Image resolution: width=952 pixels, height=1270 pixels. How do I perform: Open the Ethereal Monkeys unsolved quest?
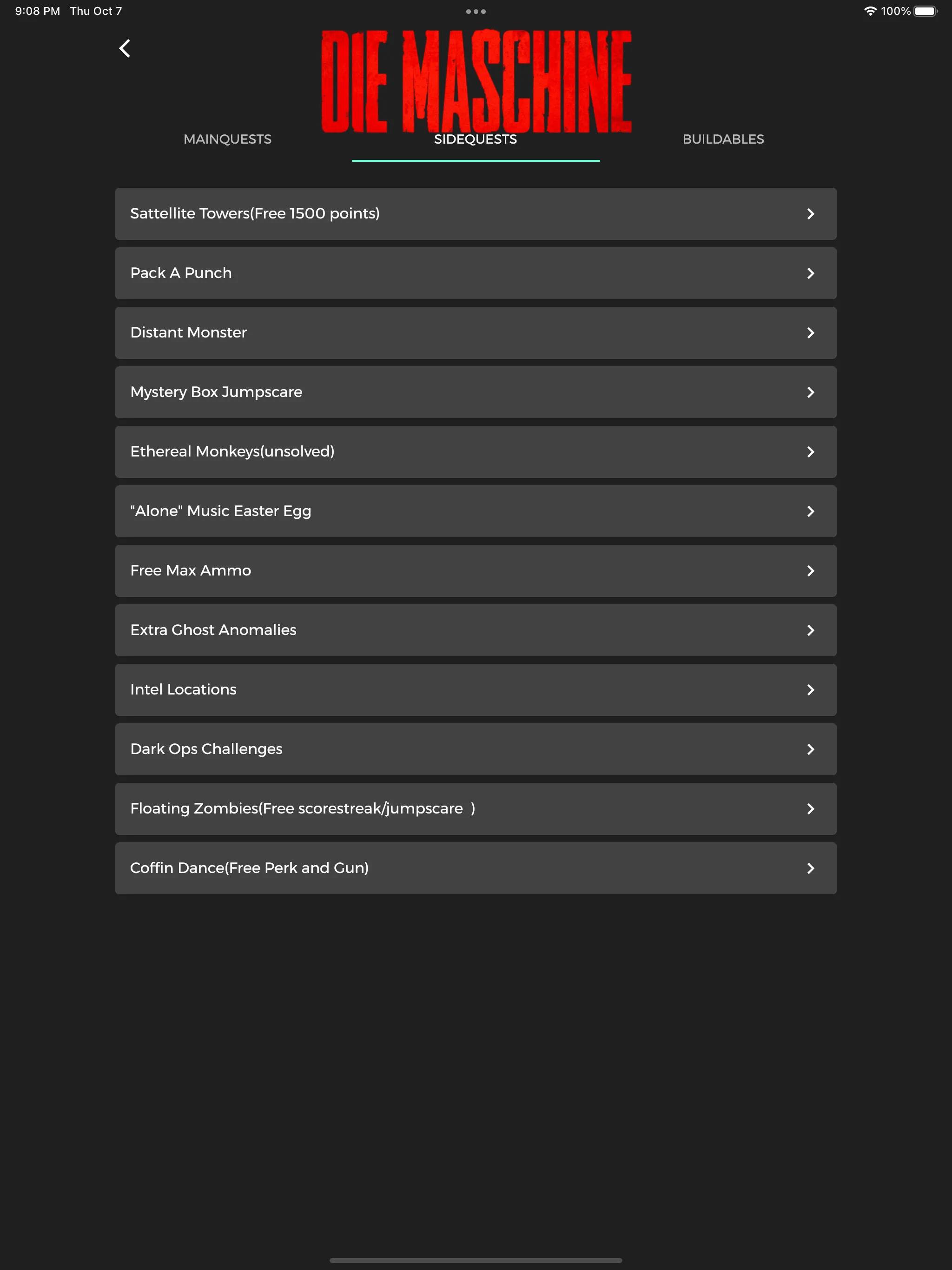(476, 452)
